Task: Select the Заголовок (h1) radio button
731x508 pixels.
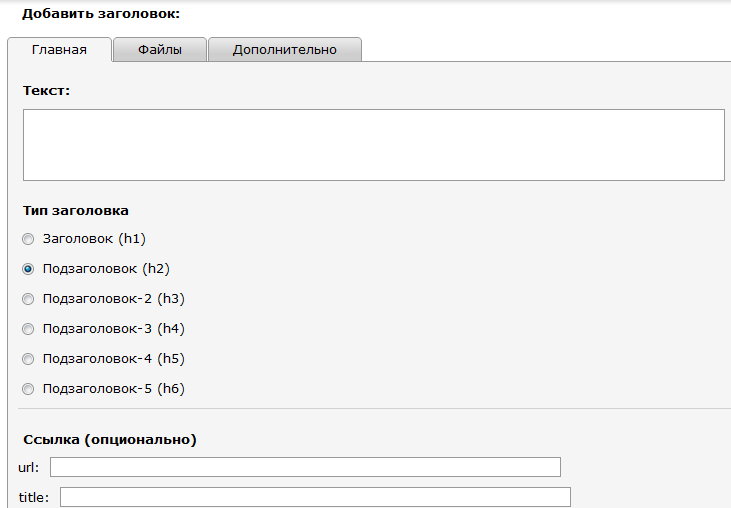Action: pos(28,239)
